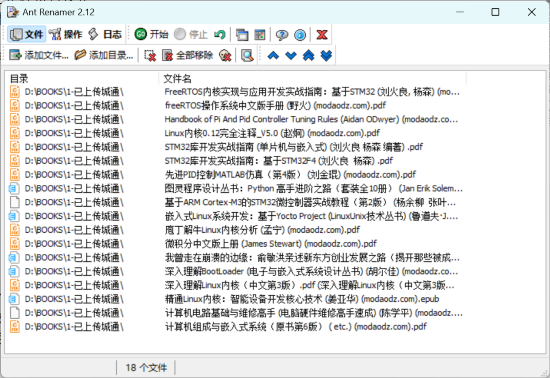Move selection to bottom with double arrow
The width and height of the screenshot is (550, 378).
tap(326, 55)
